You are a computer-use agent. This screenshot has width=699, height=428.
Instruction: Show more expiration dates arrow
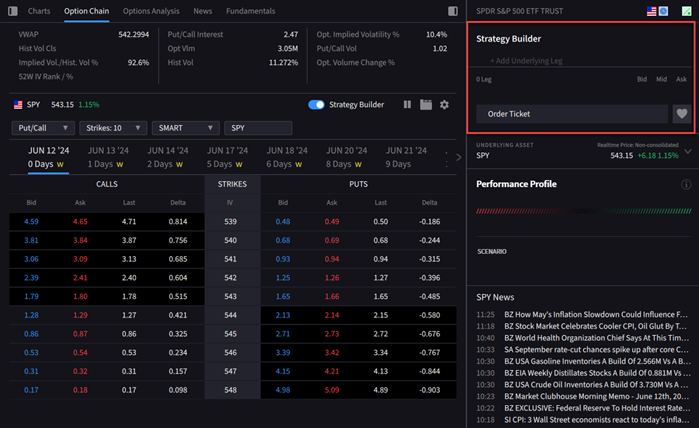458,157
